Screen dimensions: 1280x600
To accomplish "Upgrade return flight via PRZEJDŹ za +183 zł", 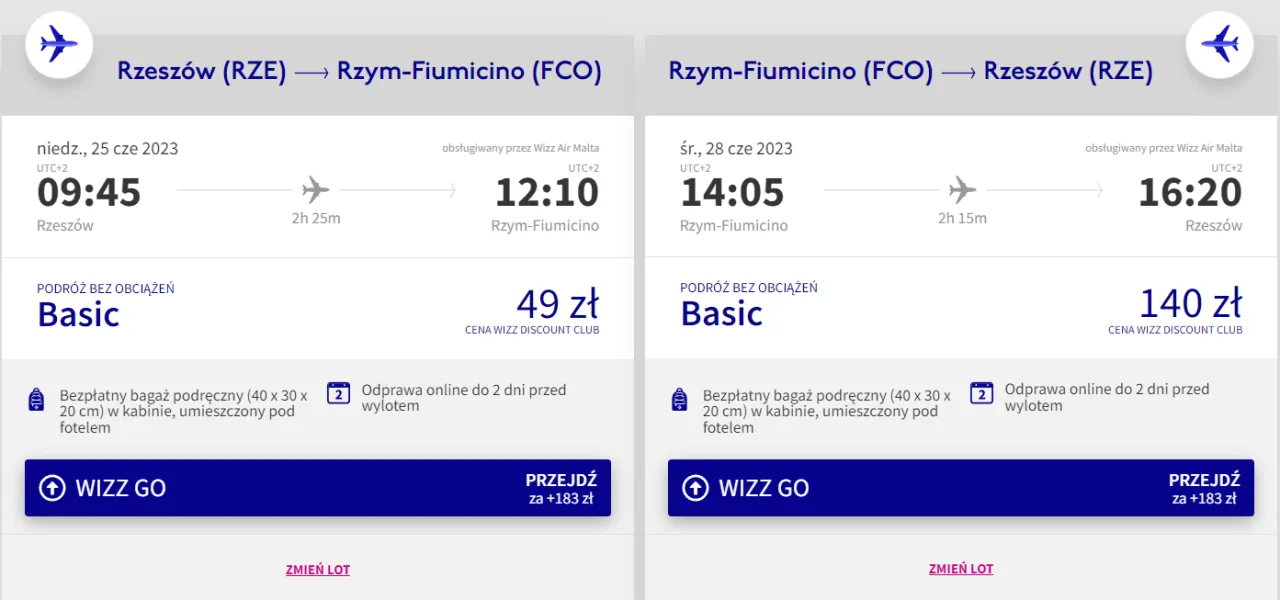I will click(1204, 488).
